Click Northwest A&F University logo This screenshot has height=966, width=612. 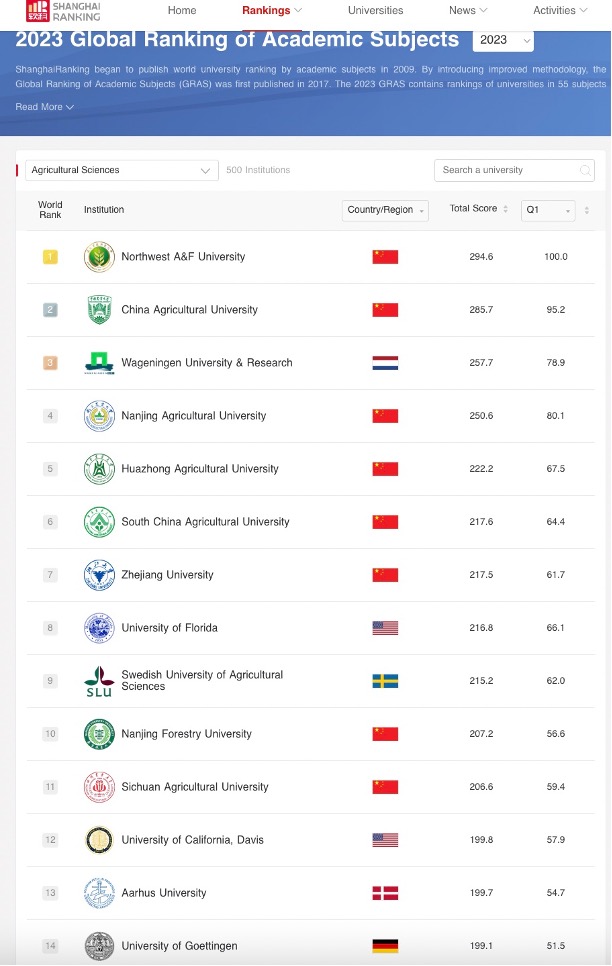tap(99, 257)
